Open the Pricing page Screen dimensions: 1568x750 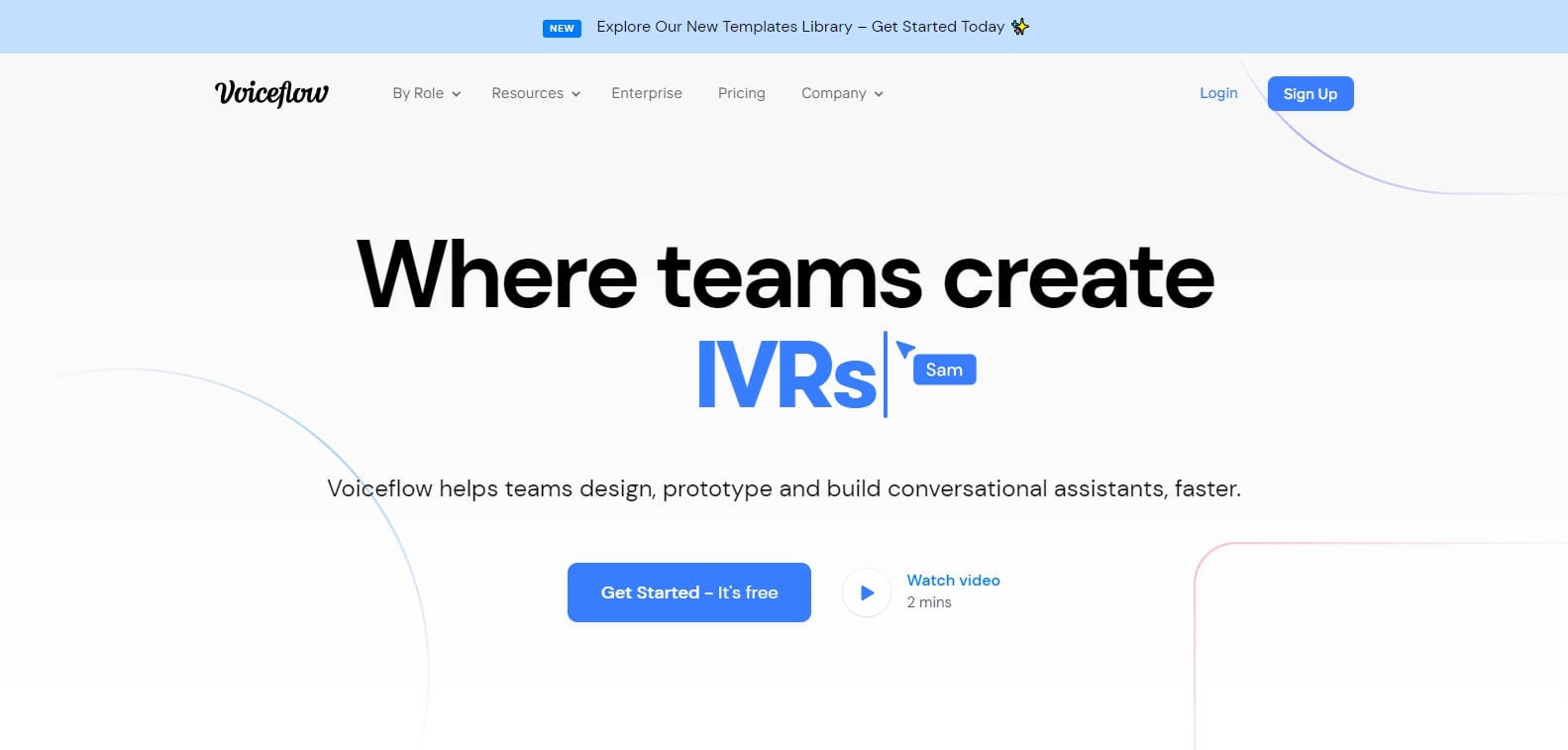742,93
